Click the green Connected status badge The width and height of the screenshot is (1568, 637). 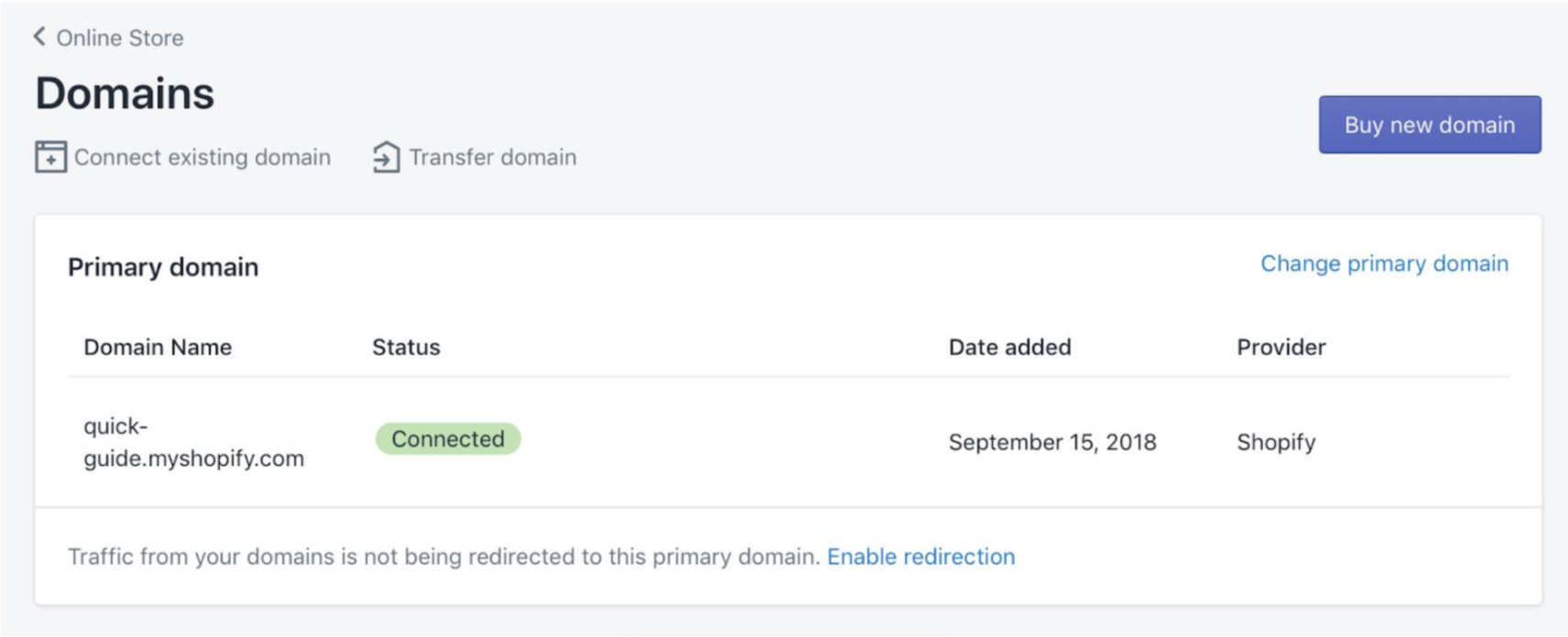tap(447, 438)
